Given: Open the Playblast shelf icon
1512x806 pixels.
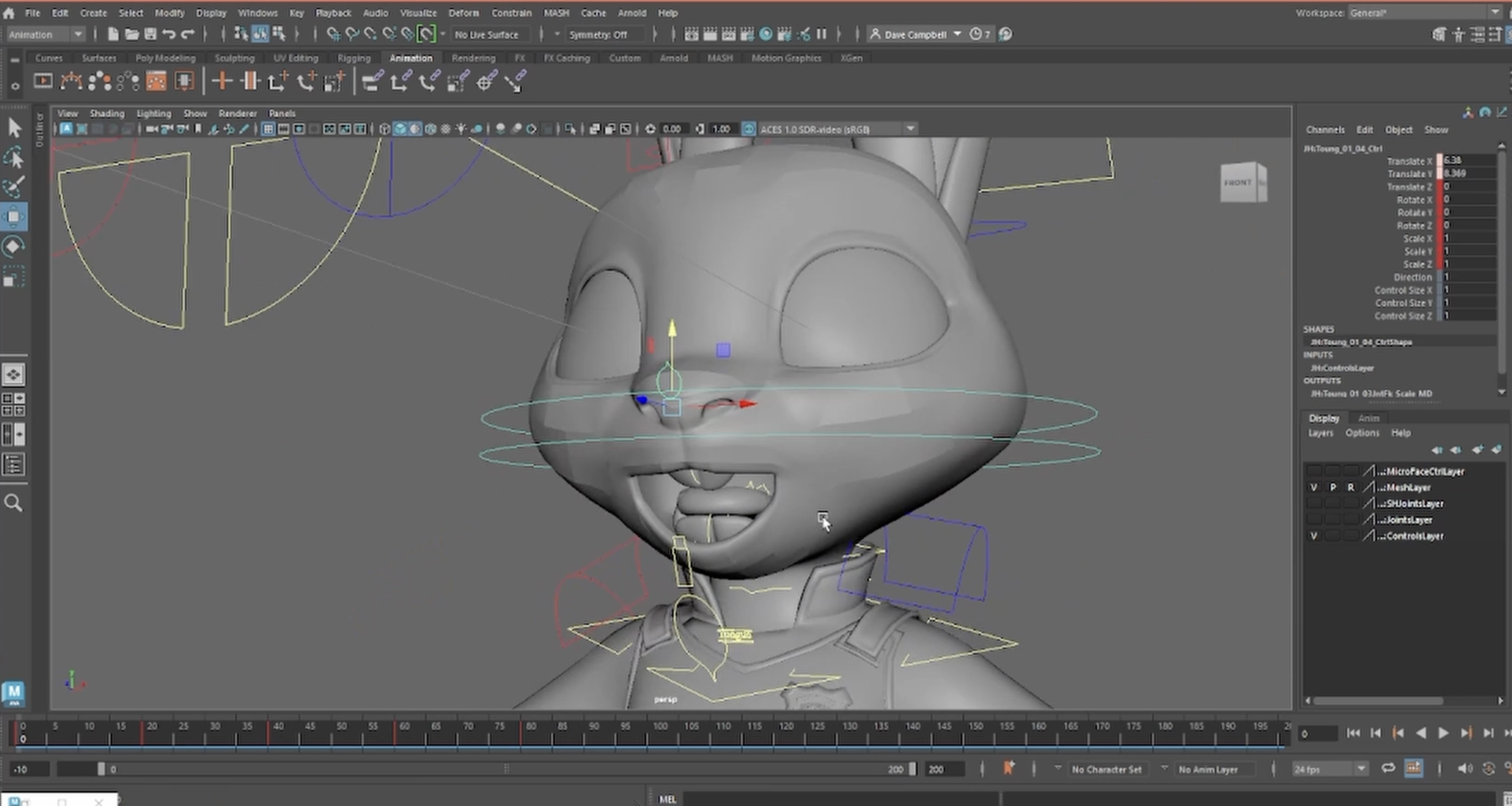Looking at the screenshot, I should point(42,80).
